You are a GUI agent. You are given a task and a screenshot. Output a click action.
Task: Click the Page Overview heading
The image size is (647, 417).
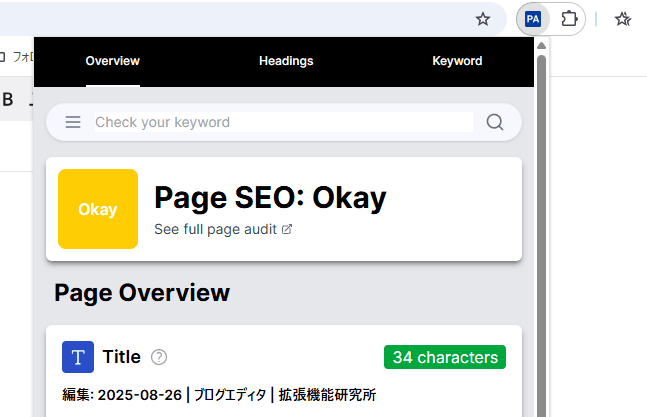pyautogui.click(x=142, y=293)
